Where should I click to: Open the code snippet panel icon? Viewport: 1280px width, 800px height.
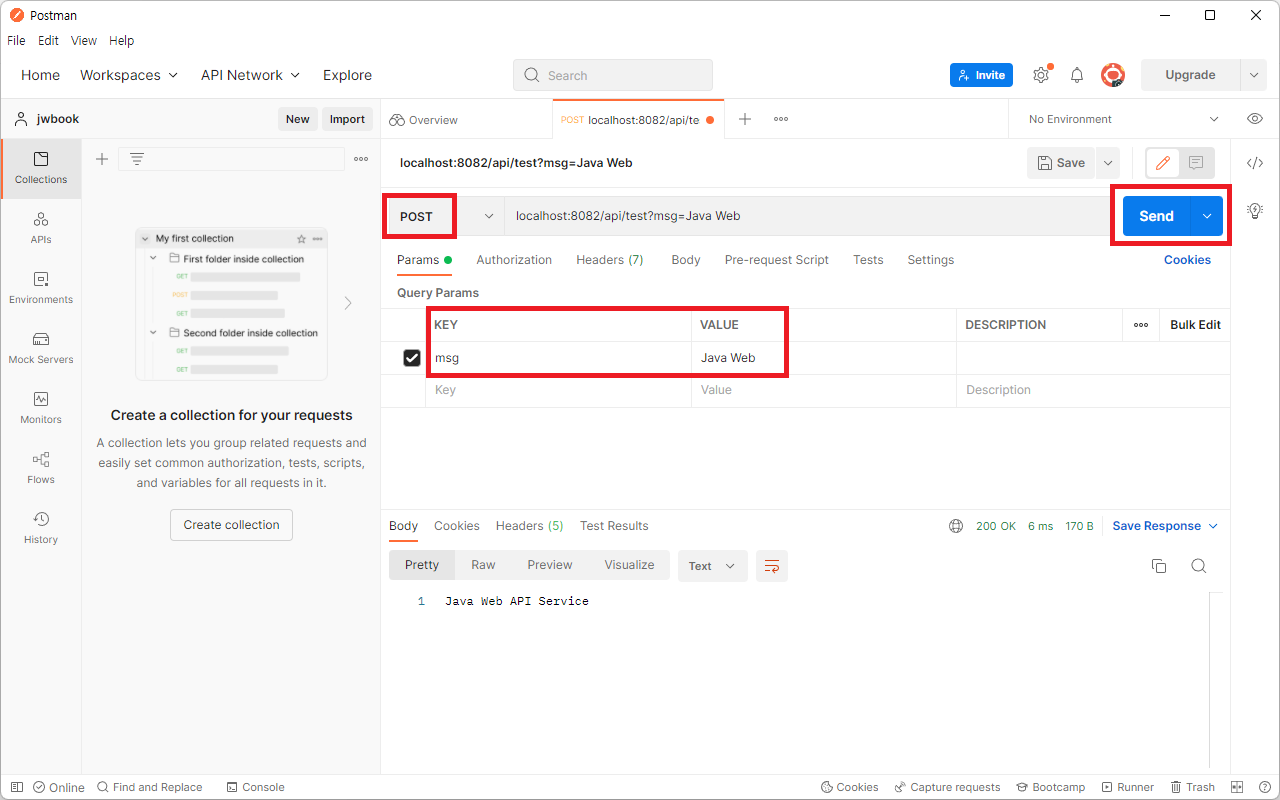[x=1255, y=163]
